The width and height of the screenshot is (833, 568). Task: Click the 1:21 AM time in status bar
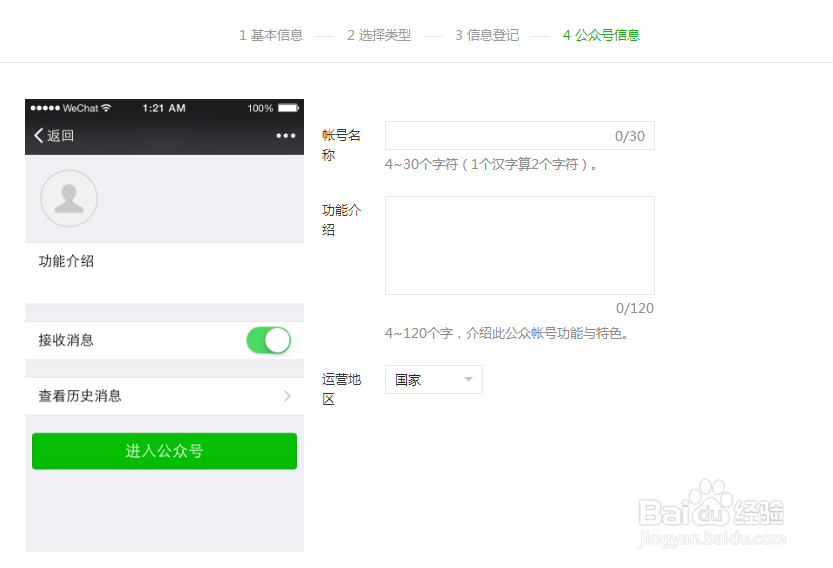pyautogui.click(x=164, y=108)
